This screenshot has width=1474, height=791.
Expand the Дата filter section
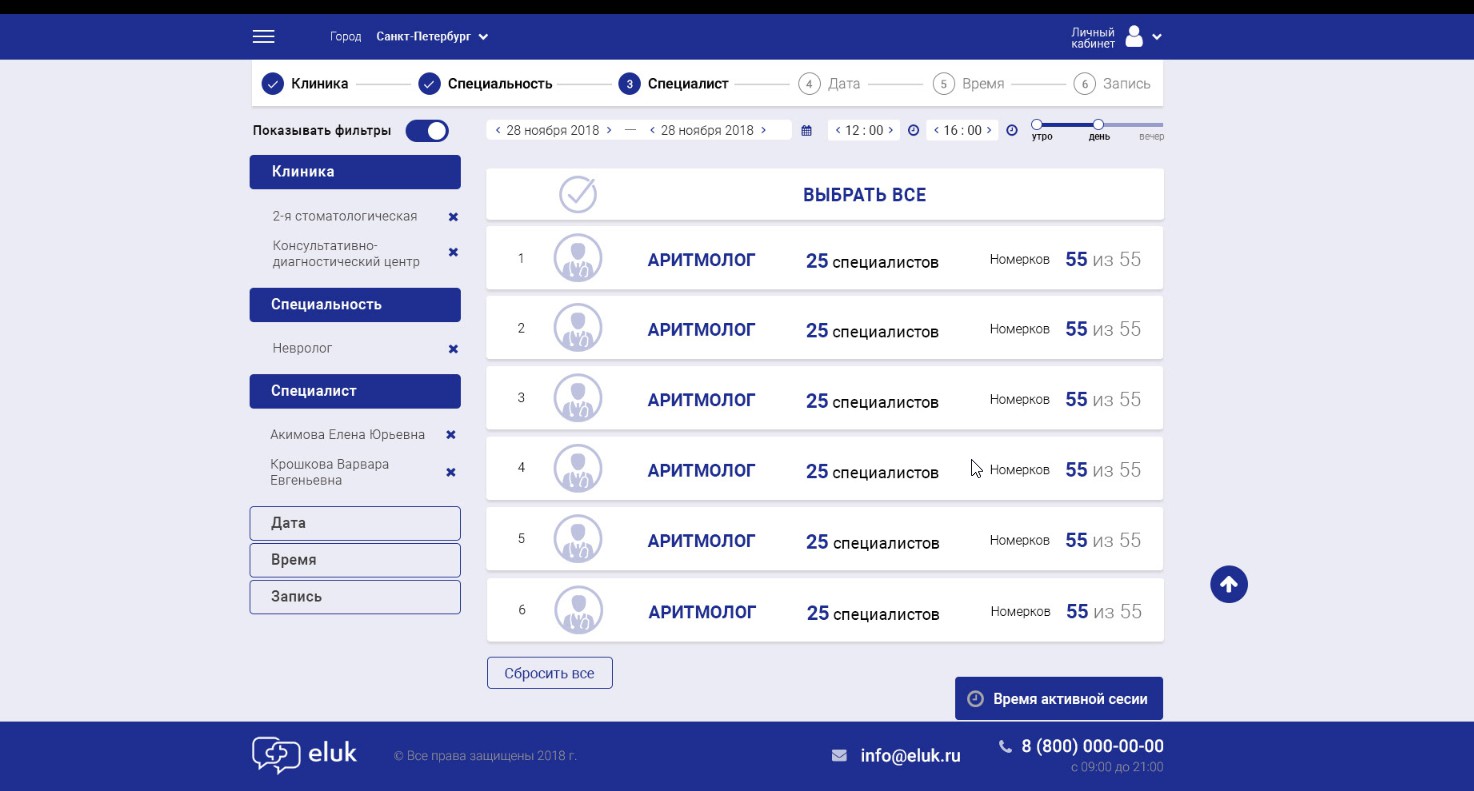click(355, 523)
